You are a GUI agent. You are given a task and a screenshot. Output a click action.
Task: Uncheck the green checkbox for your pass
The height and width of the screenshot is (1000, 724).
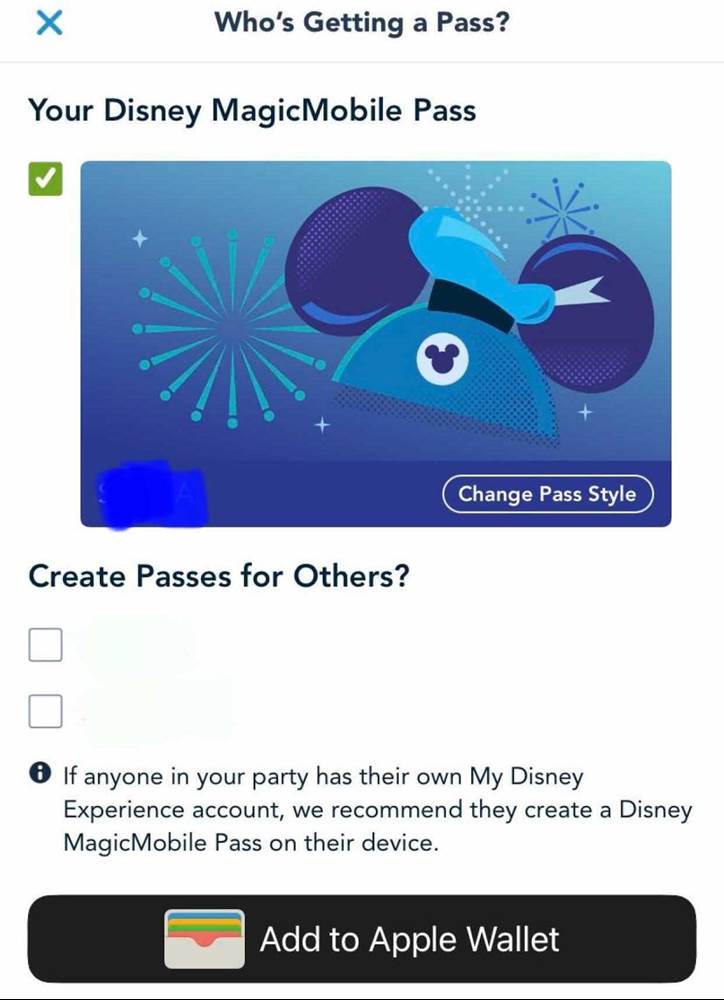(45, 179)
